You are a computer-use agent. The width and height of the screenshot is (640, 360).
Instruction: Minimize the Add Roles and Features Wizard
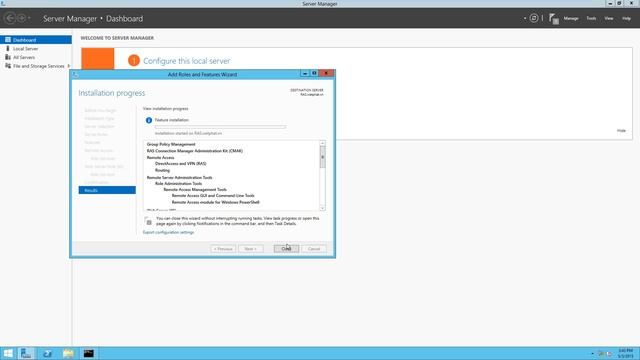pyautogui.click(x=304, y=73)
